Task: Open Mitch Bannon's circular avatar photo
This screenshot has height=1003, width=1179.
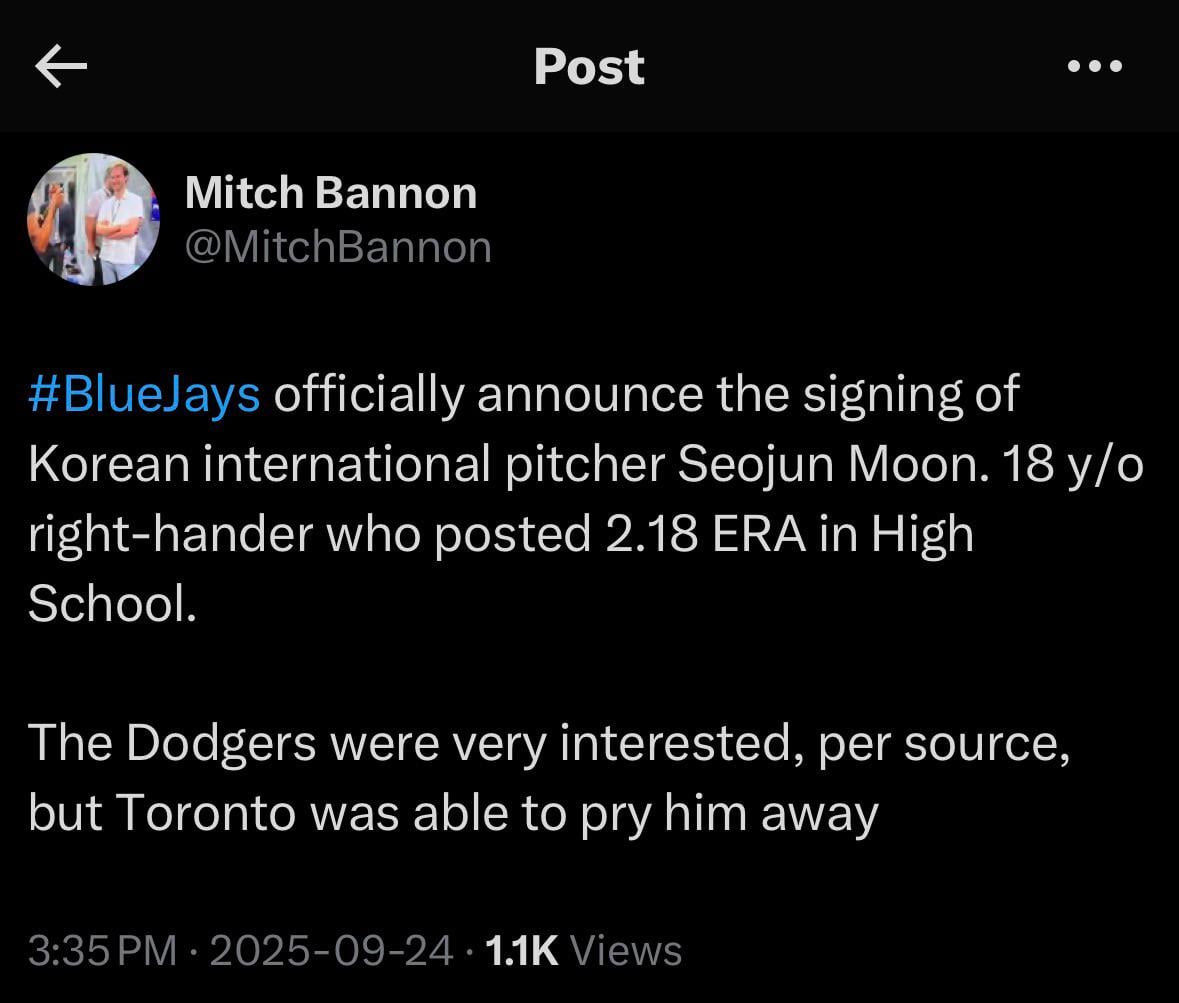Action: 93,220
